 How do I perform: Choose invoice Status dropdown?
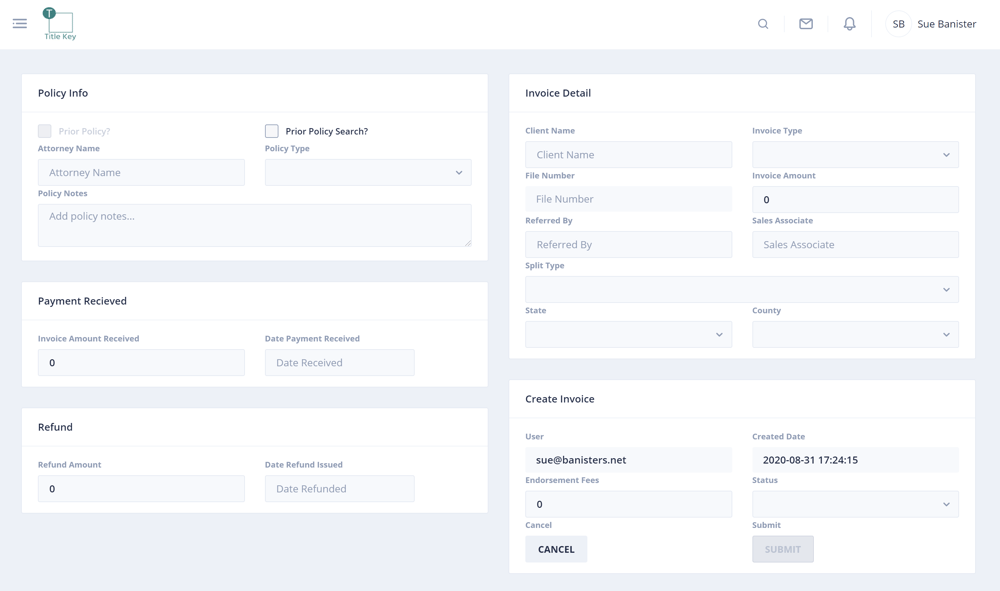click(x=855, y=505)
